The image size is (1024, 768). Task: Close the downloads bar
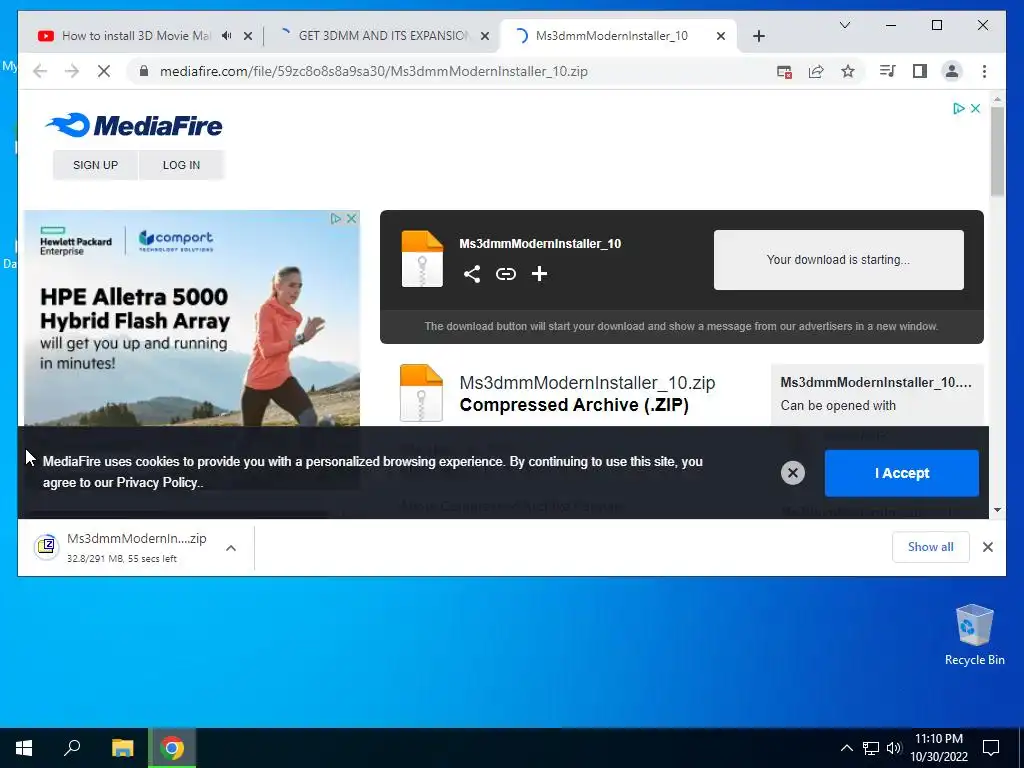pyautogui.click(x=987, y=547)
